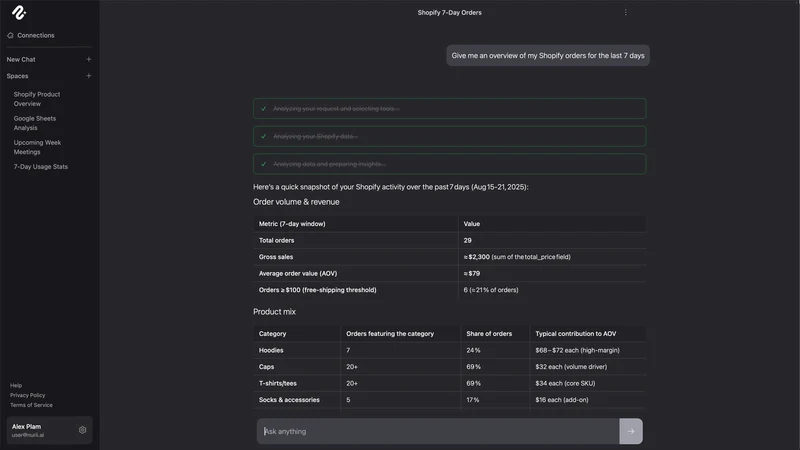Click the 'Share of orders' column header
This screenshot has height=450, width=800.
click(489, 334)
